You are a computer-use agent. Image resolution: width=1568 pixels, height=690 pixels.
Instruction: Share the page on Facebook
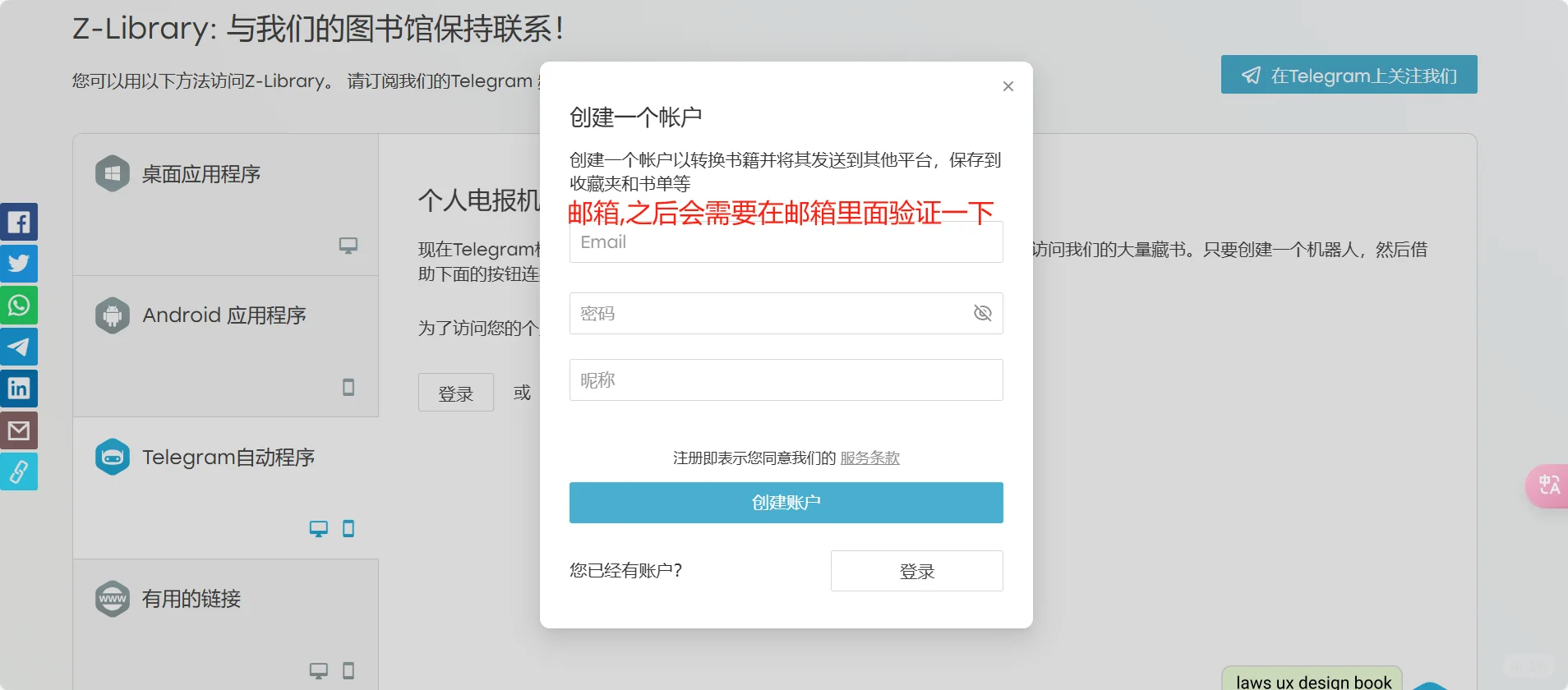point(19,222)
